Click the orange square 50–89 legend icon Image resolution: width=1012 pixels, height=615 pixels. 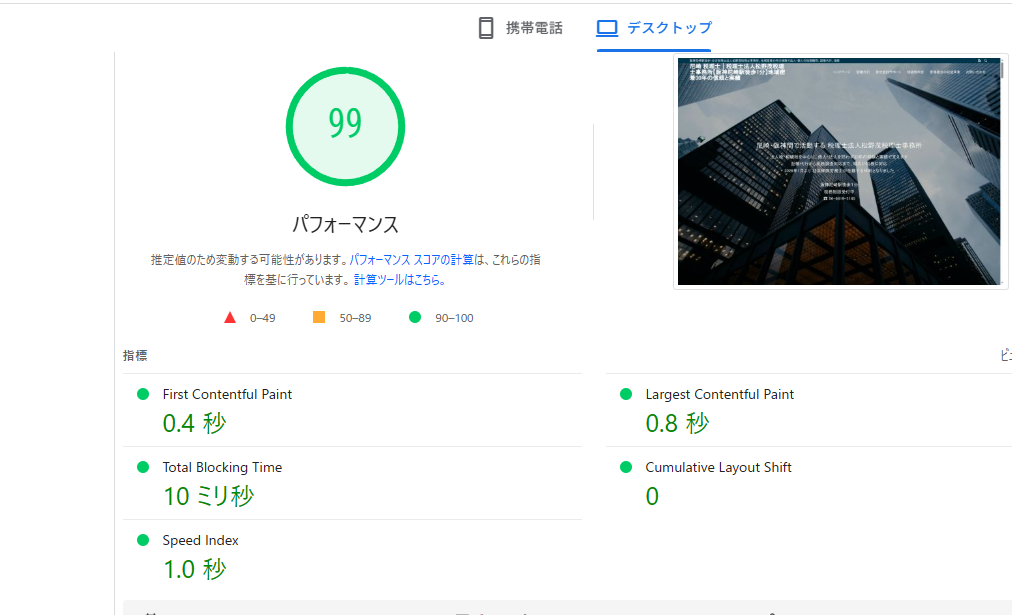(319, 318)
